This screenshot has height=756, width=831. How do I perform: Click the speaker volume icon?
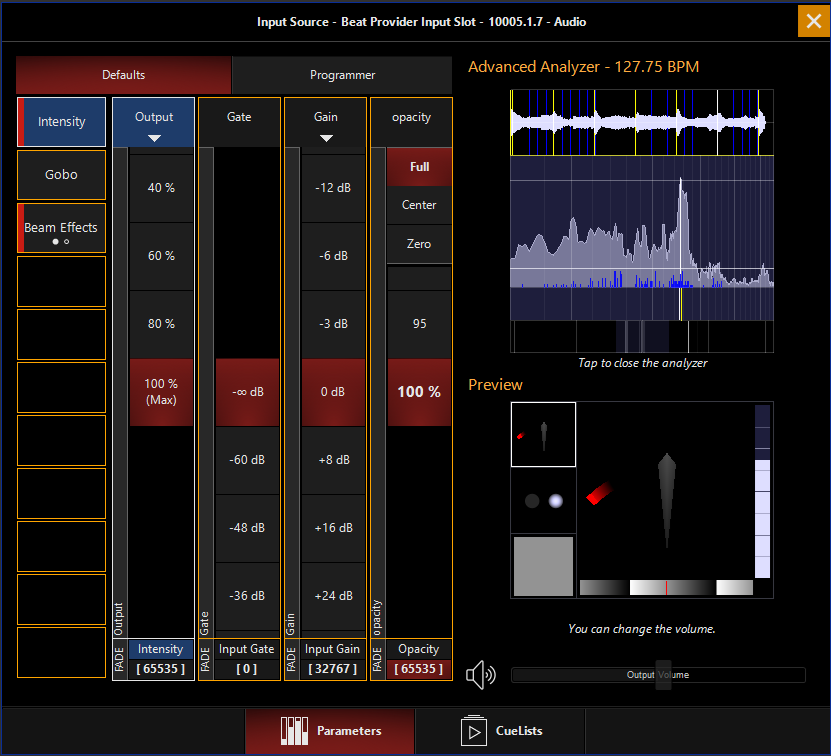pyautogui.click(x=481, y=675)
